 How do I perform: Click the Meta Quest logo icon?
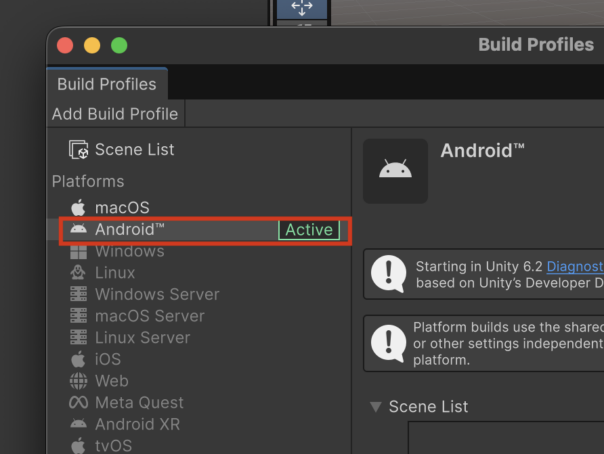point(78,403)
